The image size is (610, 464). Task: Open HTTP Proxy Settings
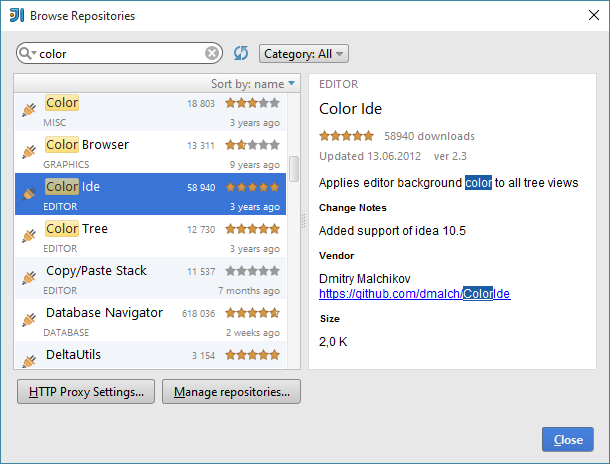pos(86,392)
